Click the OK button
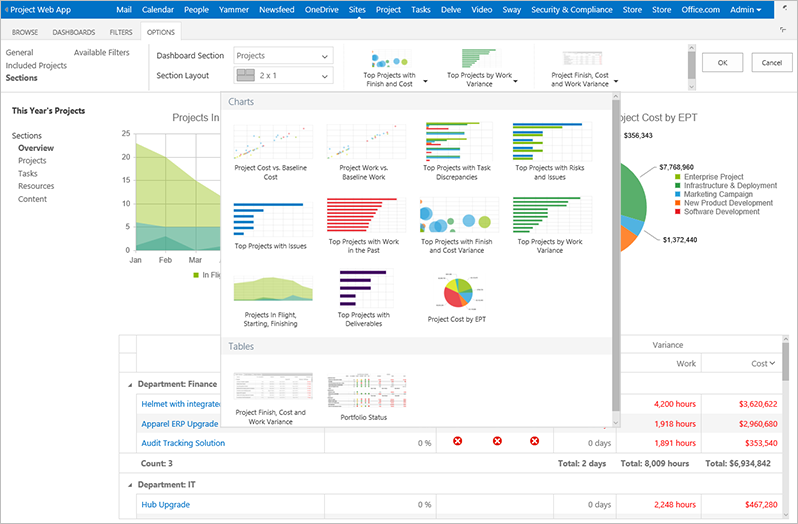The width and height of the screenshot is (798, 524). coord(722,62)
